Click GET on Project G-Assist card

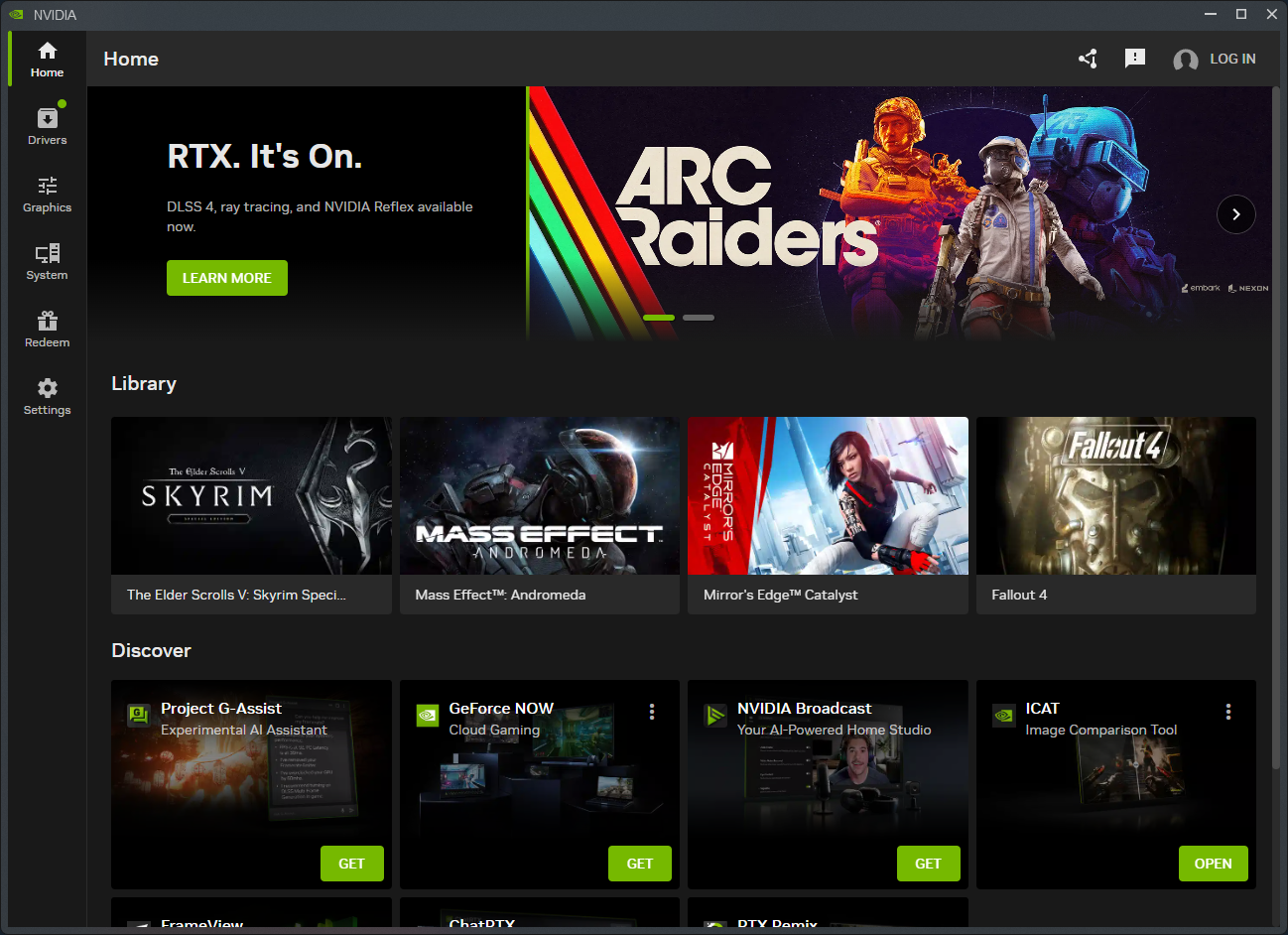coord(351,864)
